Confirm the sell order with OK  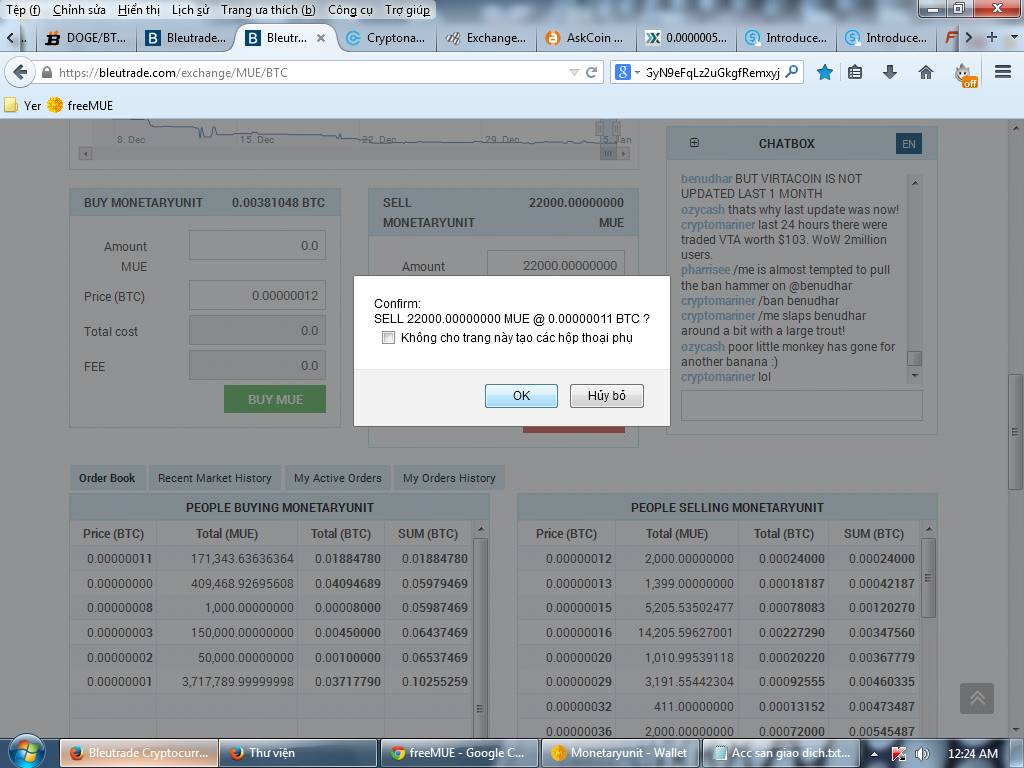pos(521,396)
